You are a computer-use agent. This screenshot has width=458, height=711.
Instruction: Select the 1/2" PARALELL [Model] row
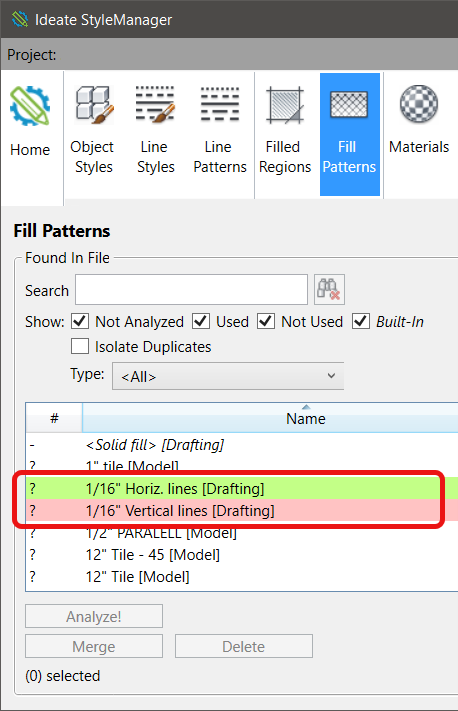242,533
